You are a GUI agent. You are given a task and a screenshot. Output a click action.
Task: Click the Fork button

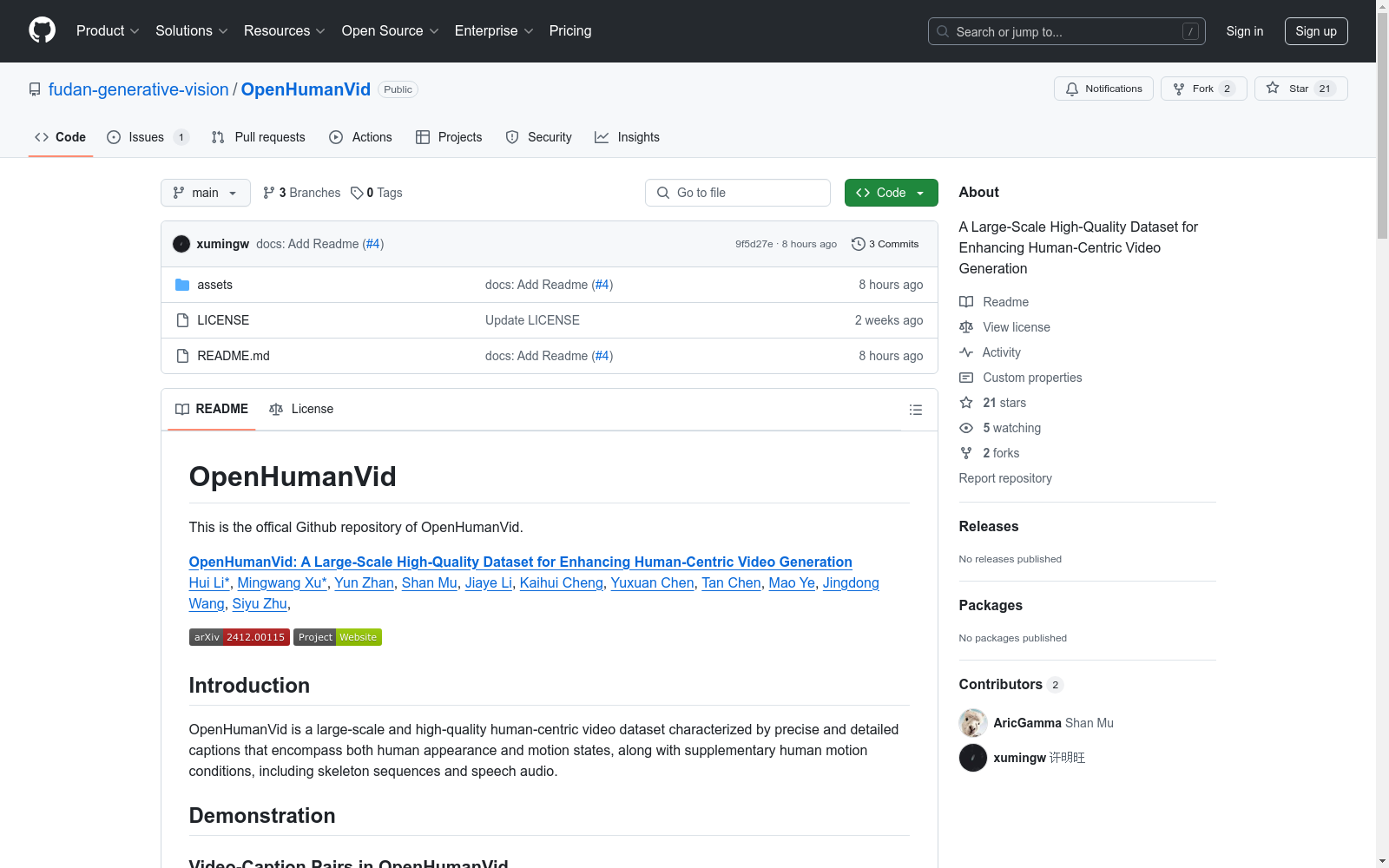pos(1203,89)
